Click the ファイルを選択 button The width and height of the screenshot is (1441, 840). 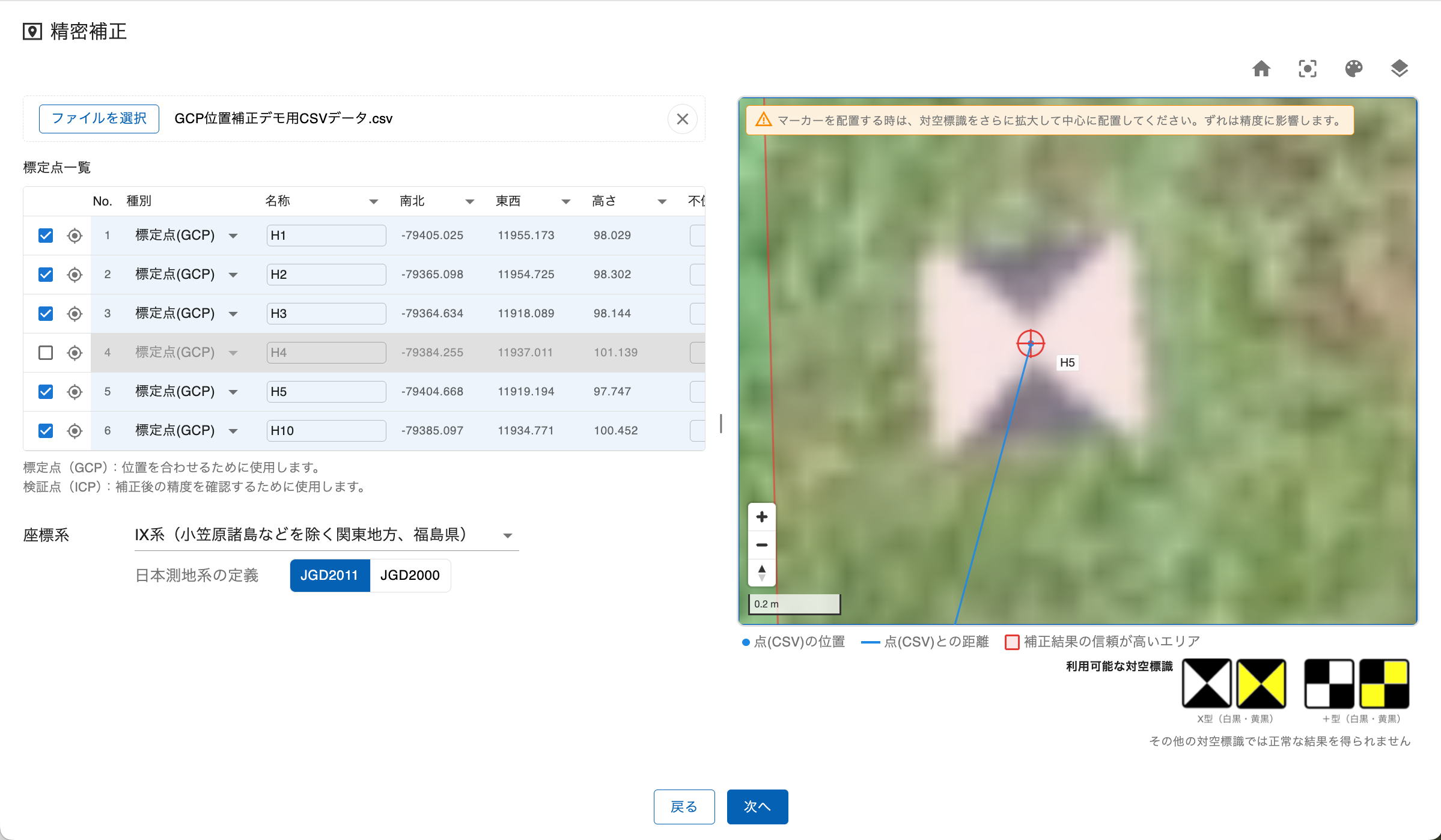[99, 119]
